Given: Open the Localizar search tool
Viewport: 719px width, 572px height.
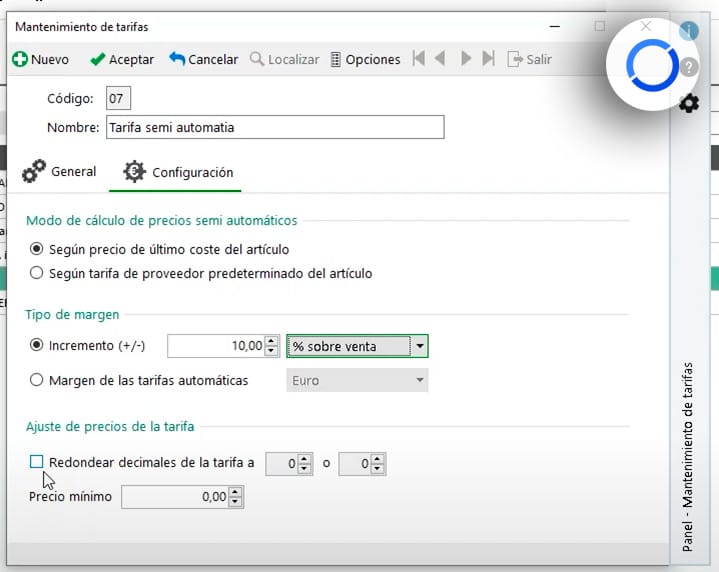Looking at the screenshot, I should click(x=284, y=60).
